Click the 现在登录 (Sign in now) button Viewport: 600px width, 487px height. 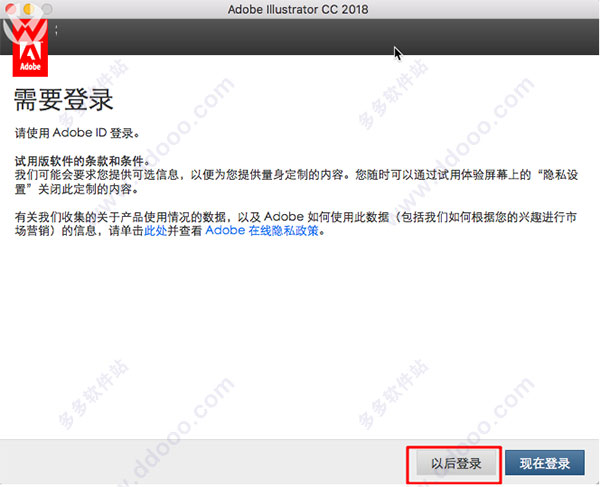coord(545,463)
